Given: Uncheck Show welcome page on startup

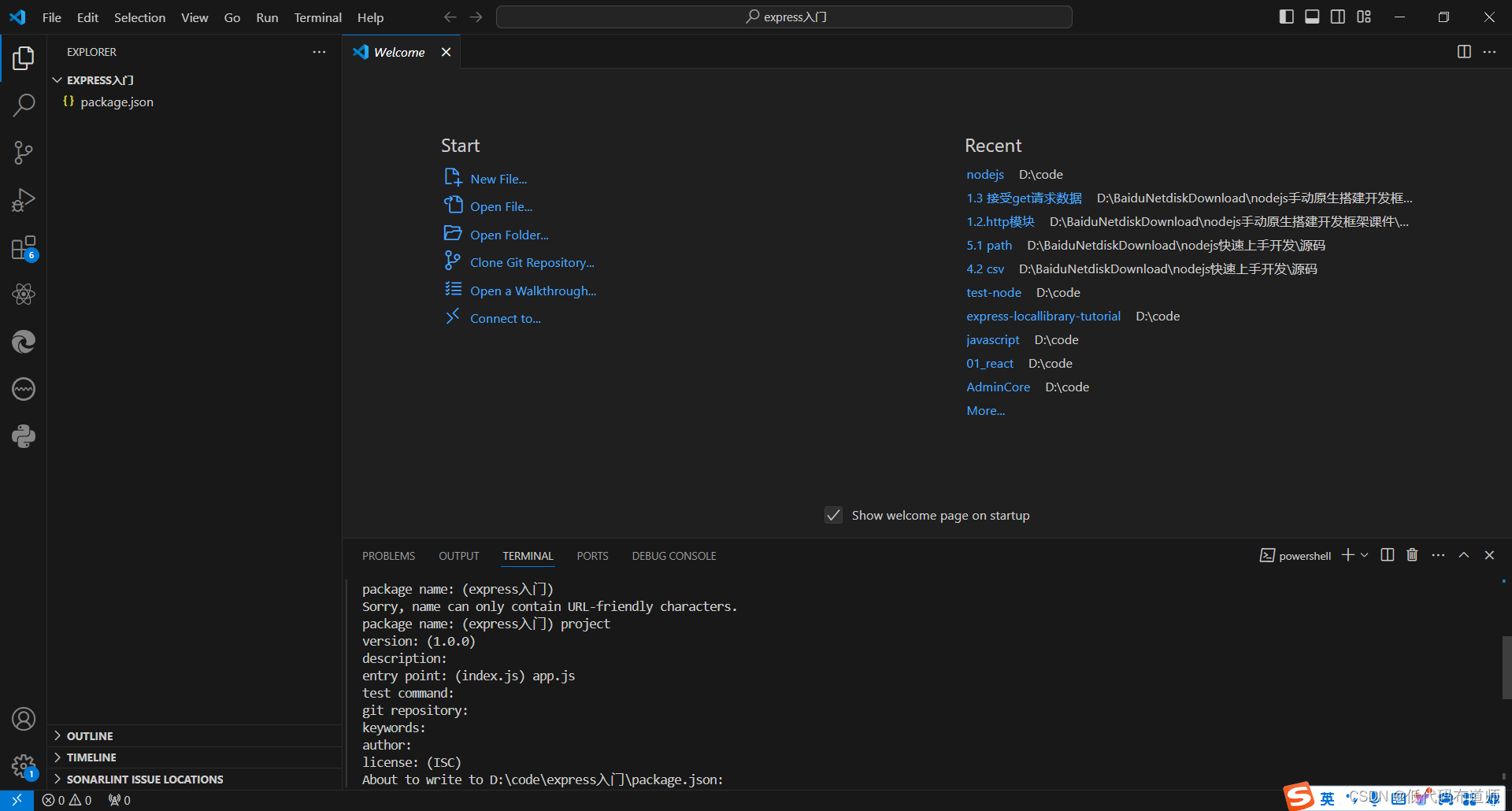Looking at the screenshot, I should click(833, 515).
